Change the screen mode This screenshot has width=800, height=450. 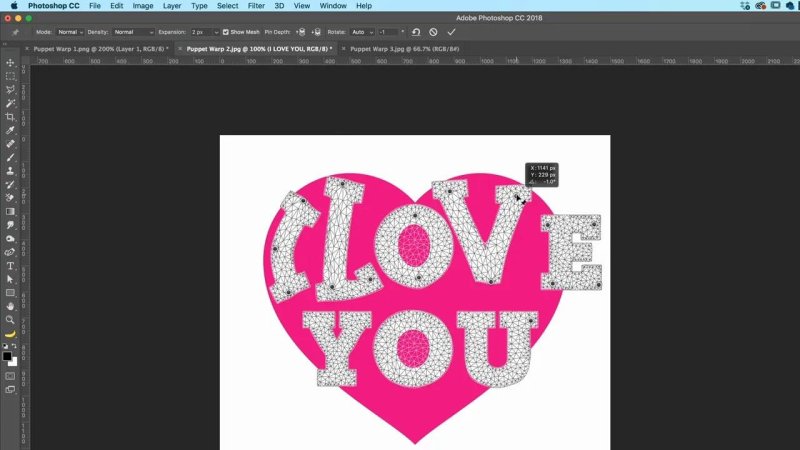10,390
